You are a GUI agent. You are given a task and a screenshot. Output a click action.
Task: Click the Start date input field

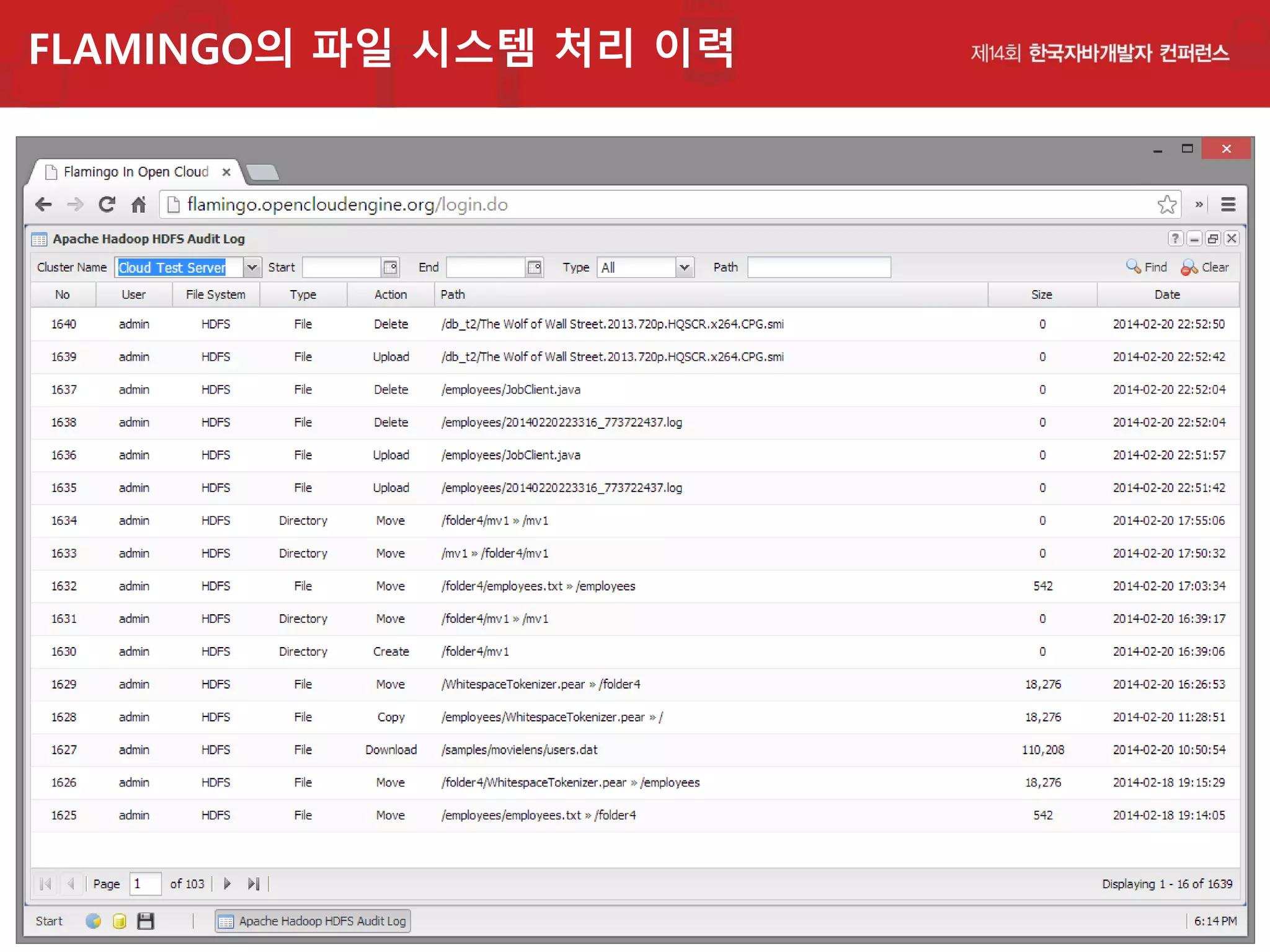point(342,268)
